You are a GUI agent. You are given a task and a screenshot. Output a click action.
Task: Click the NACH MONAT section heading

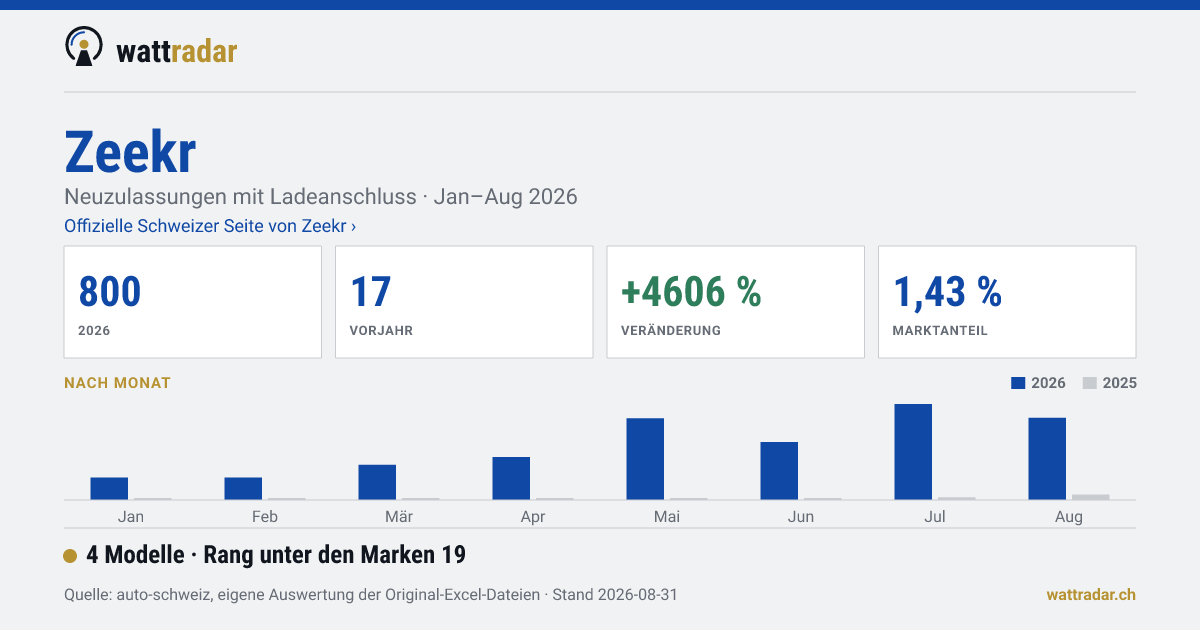pos(117,383)
